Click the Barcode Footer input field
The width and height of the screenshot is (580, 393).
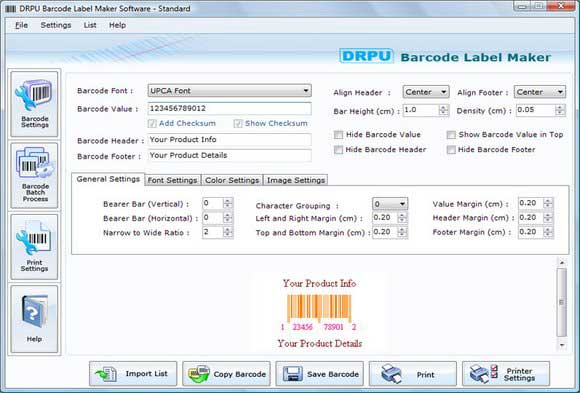(x=229, y=155)
